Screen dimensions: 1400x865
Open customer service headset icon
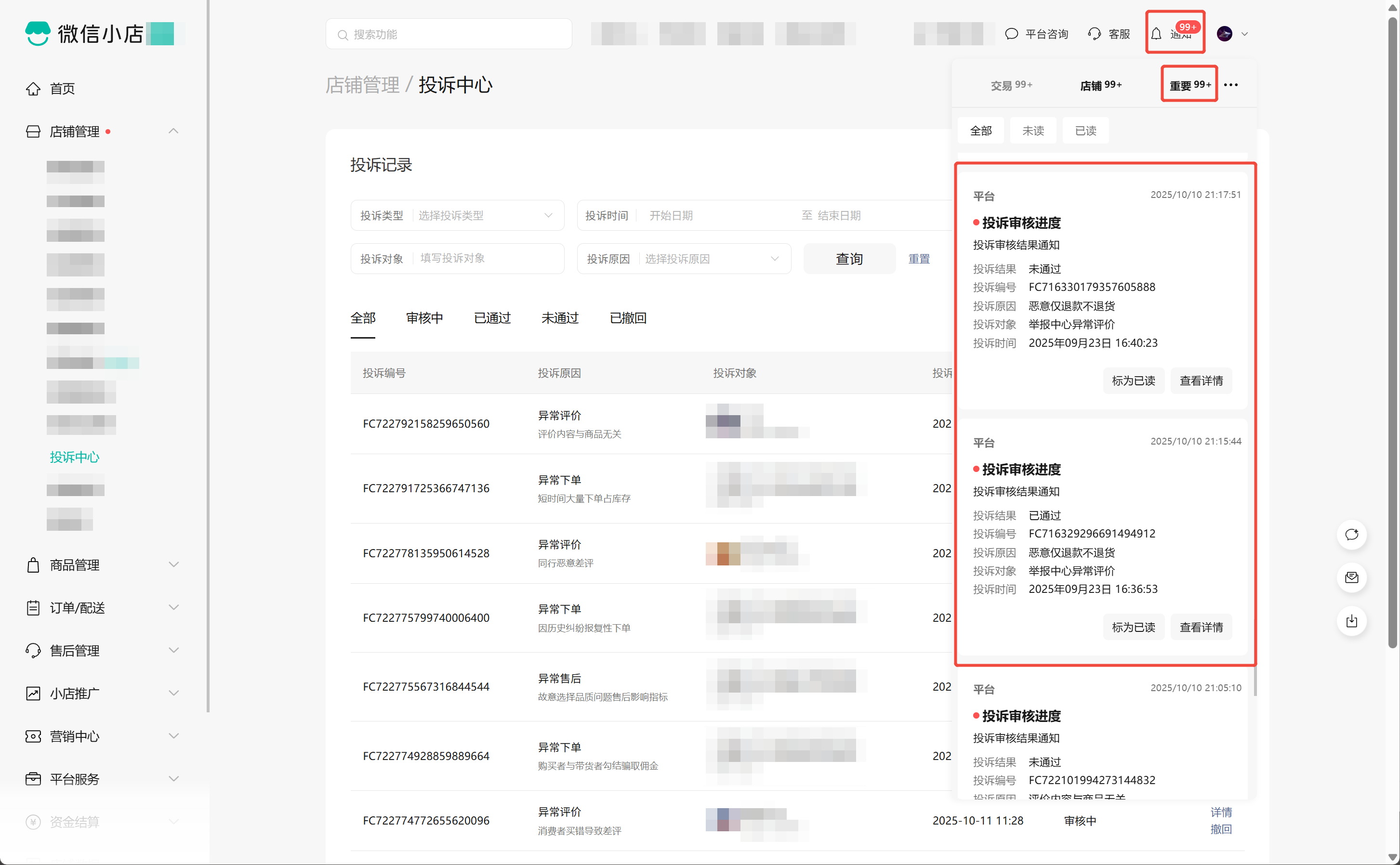click(1094, 34)
